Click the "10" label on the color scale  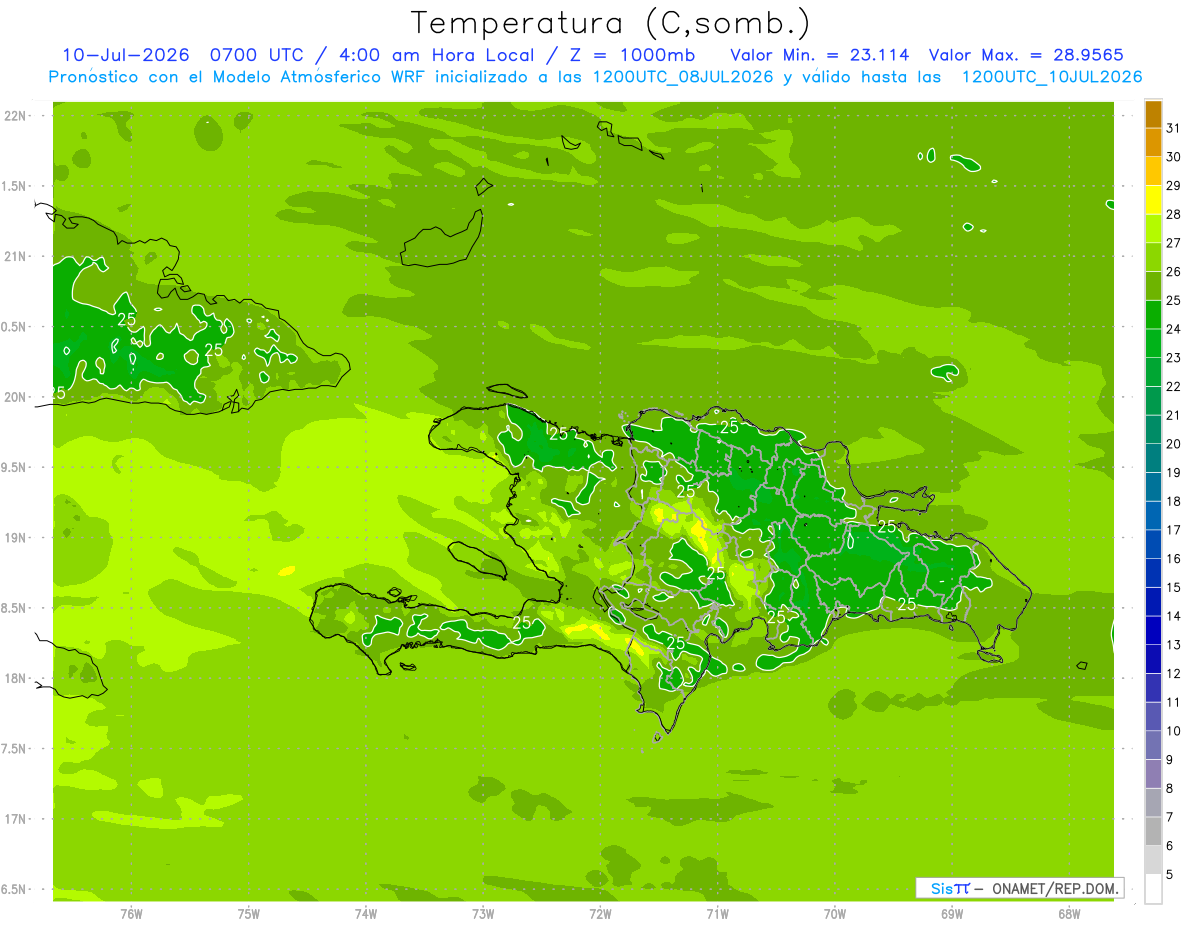(1174, 731)
